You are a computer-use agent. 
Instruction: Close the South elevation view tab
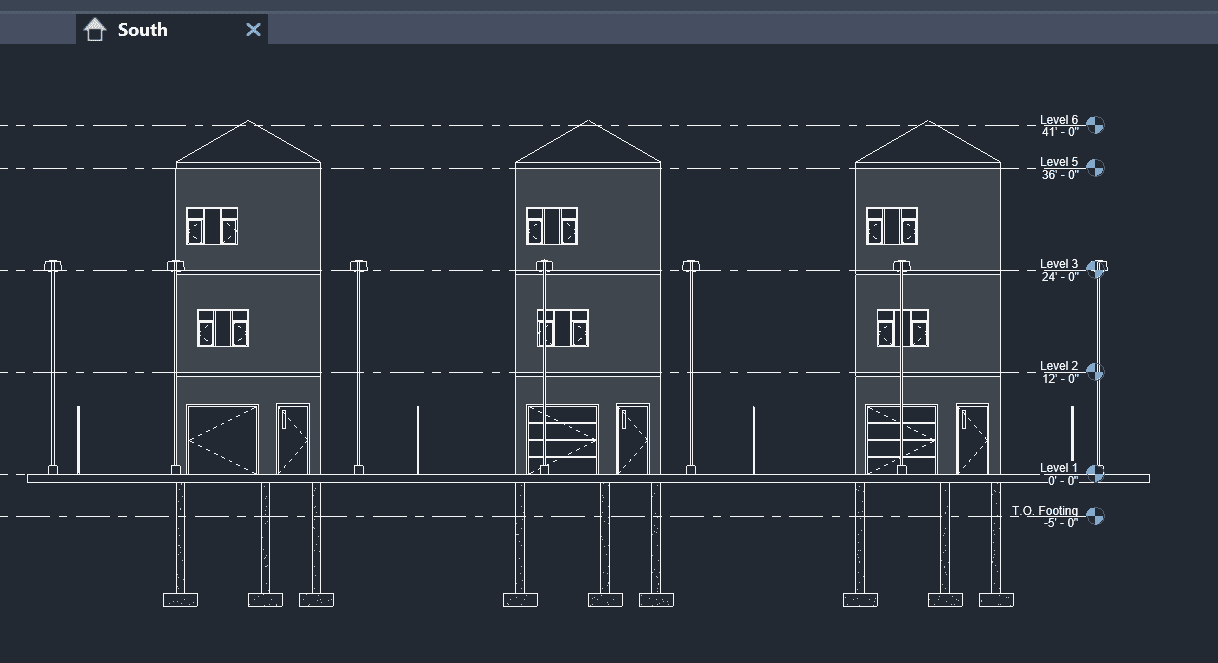[254, 30]
